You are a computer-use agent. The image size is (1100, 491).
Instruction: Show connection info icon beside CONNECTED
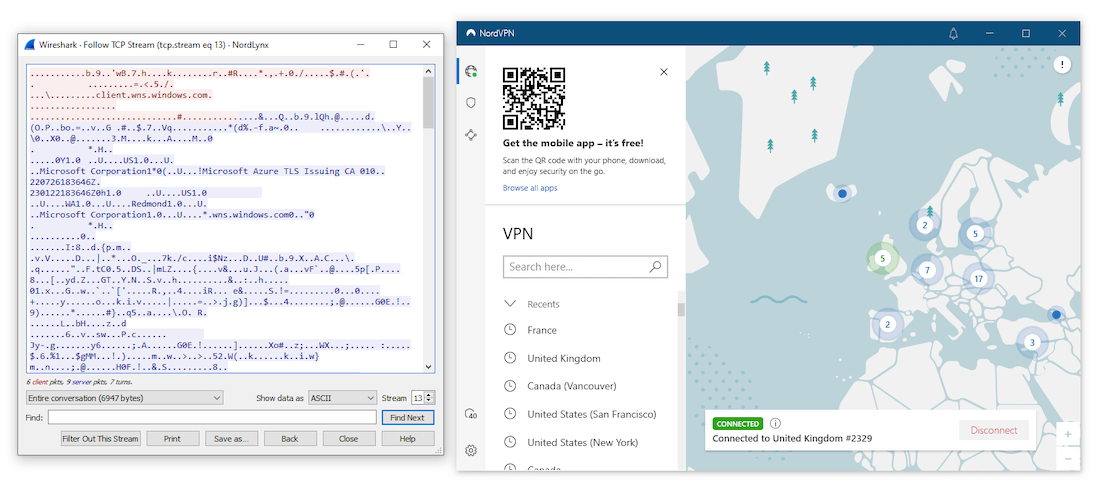[775, 424]
